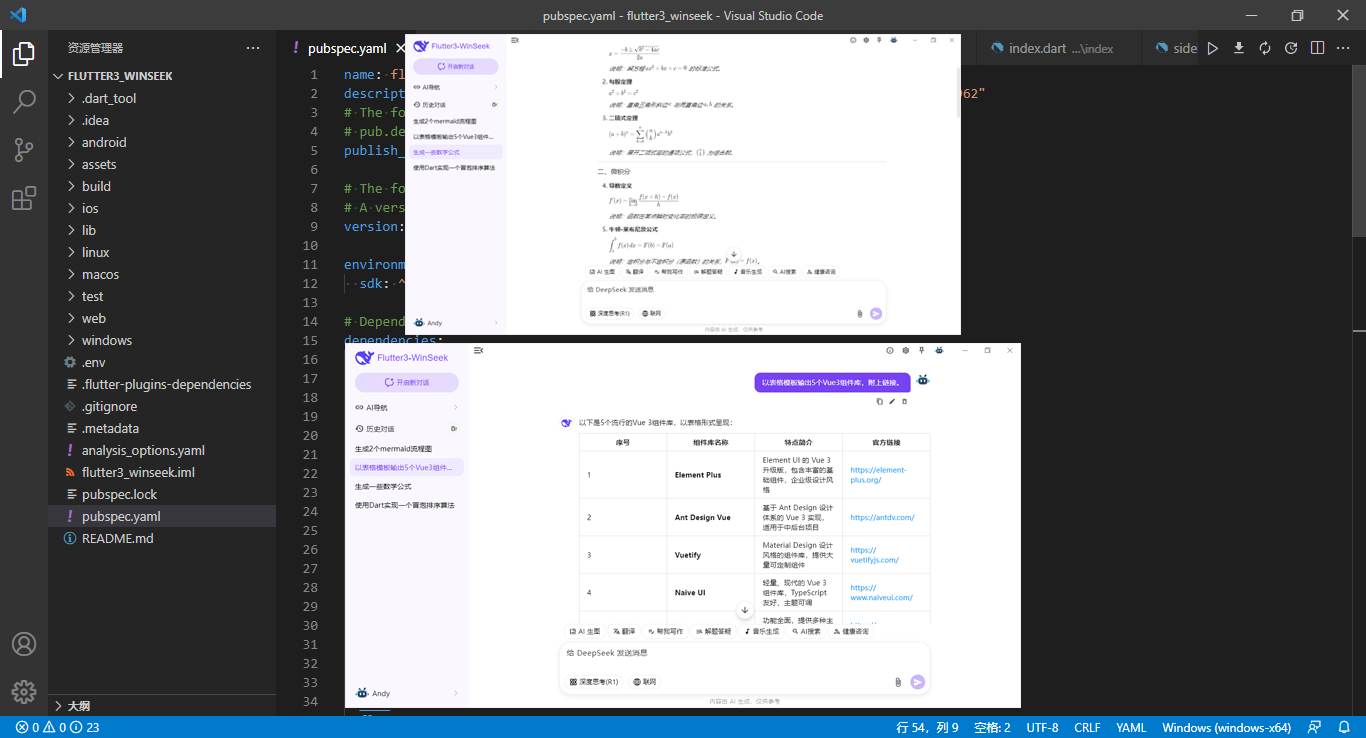Image resolution: width=1366 pixels, height=738 pixels.
Task: Select YAML language mode in status bar
Action: tap(1131, 727)
